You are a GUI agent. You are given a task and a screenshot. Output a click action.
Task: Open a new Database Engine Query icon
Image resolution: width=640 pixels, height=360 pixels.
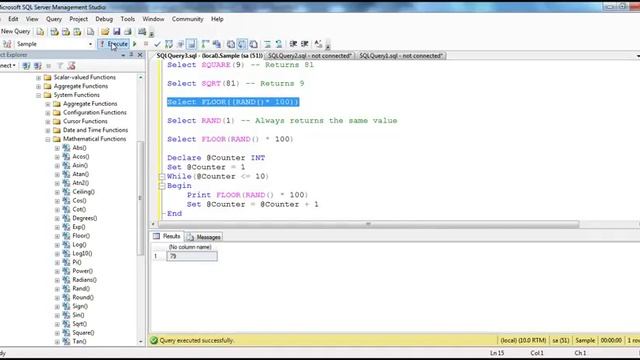coord(40,32)
